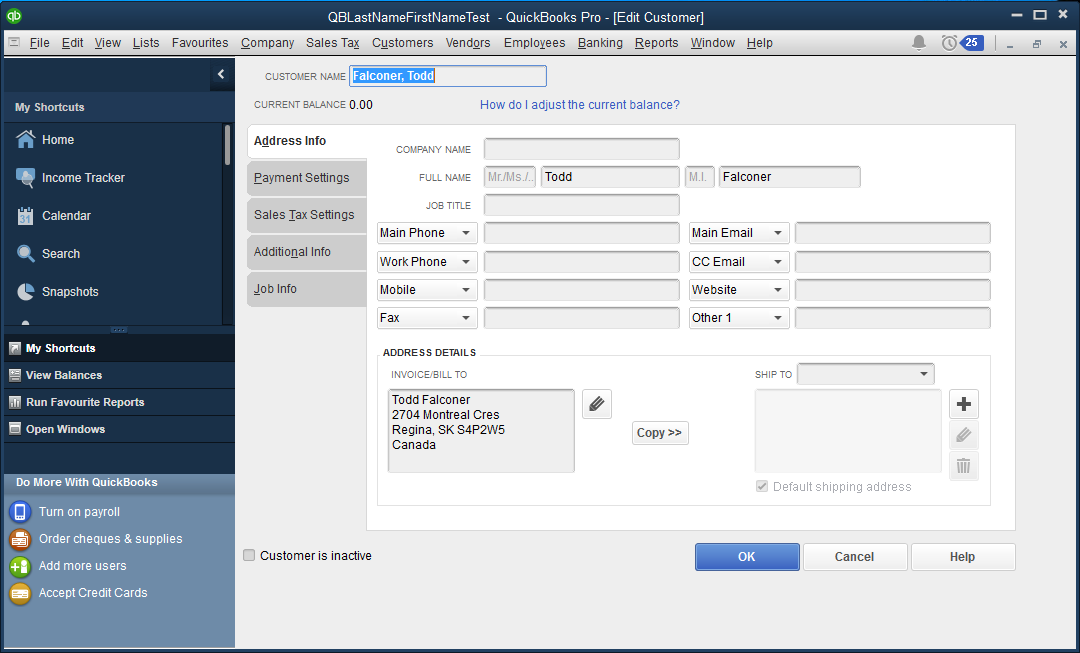Viewport: 1080px width, 653px height.
Task: Toggle the Default shipping address checkbox
Action: point(762,486)
